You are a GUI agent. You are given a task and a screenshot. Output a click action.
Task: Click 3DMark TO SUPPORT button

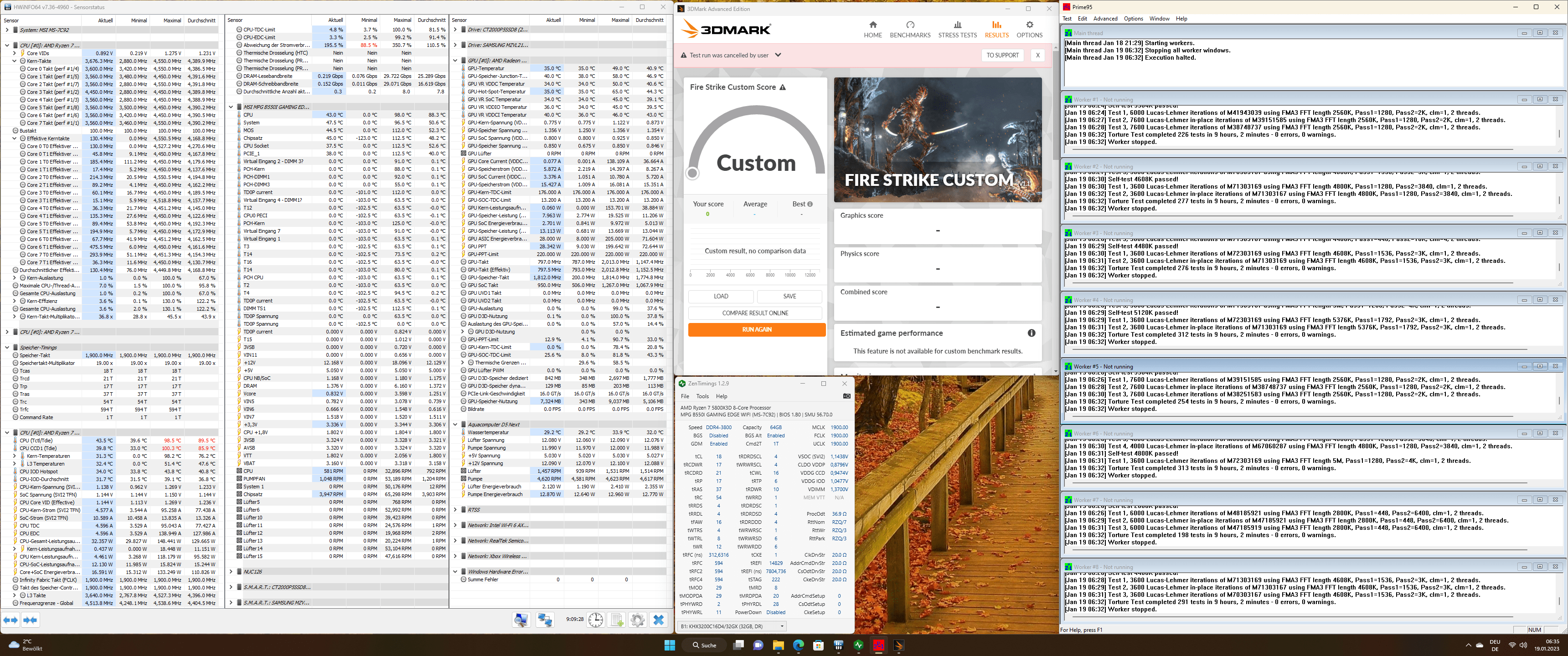[x=1002, y=55]
